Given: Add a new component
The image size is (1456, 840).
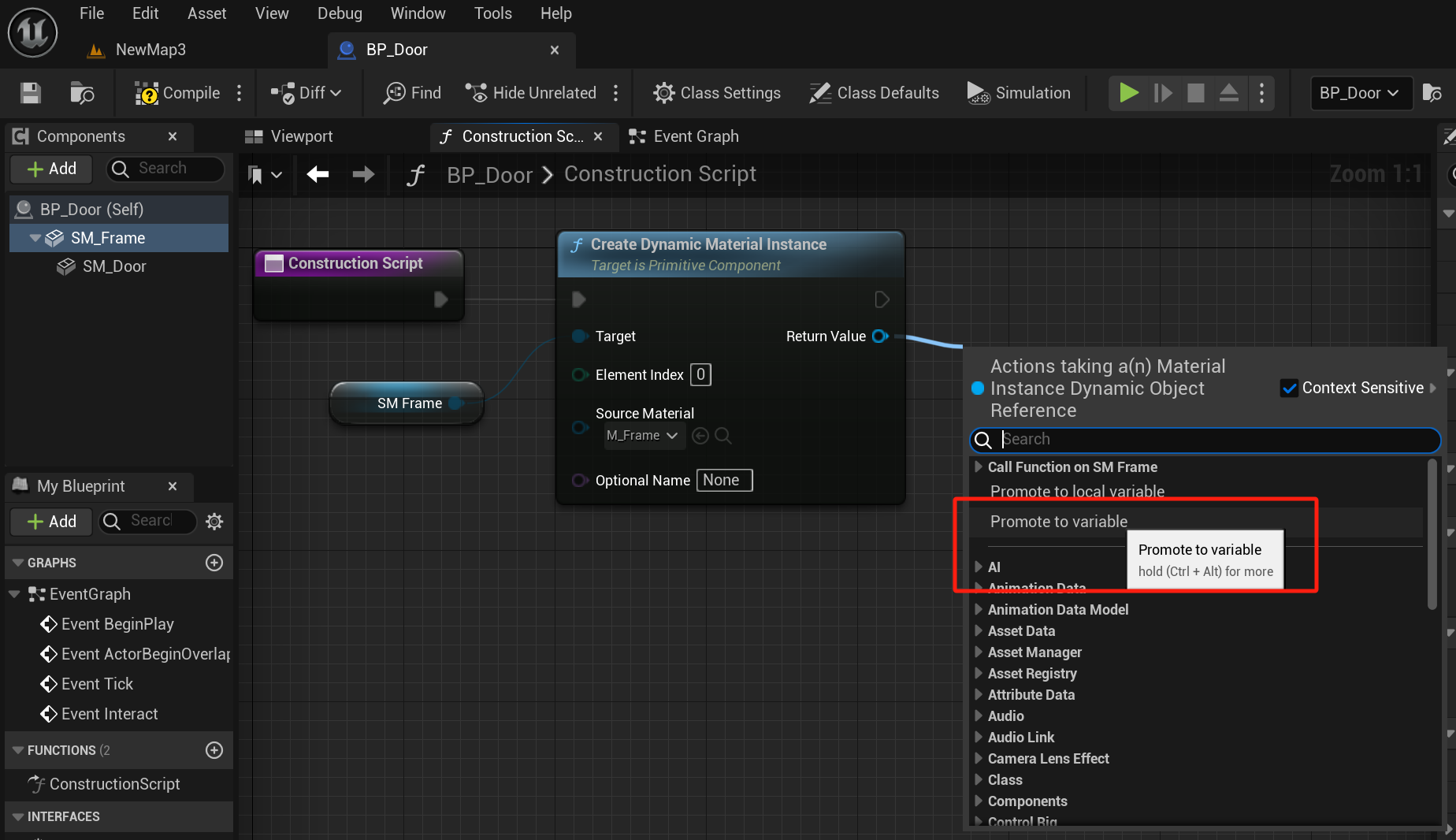Looking at the screenshot, I should tap(52, 169).
